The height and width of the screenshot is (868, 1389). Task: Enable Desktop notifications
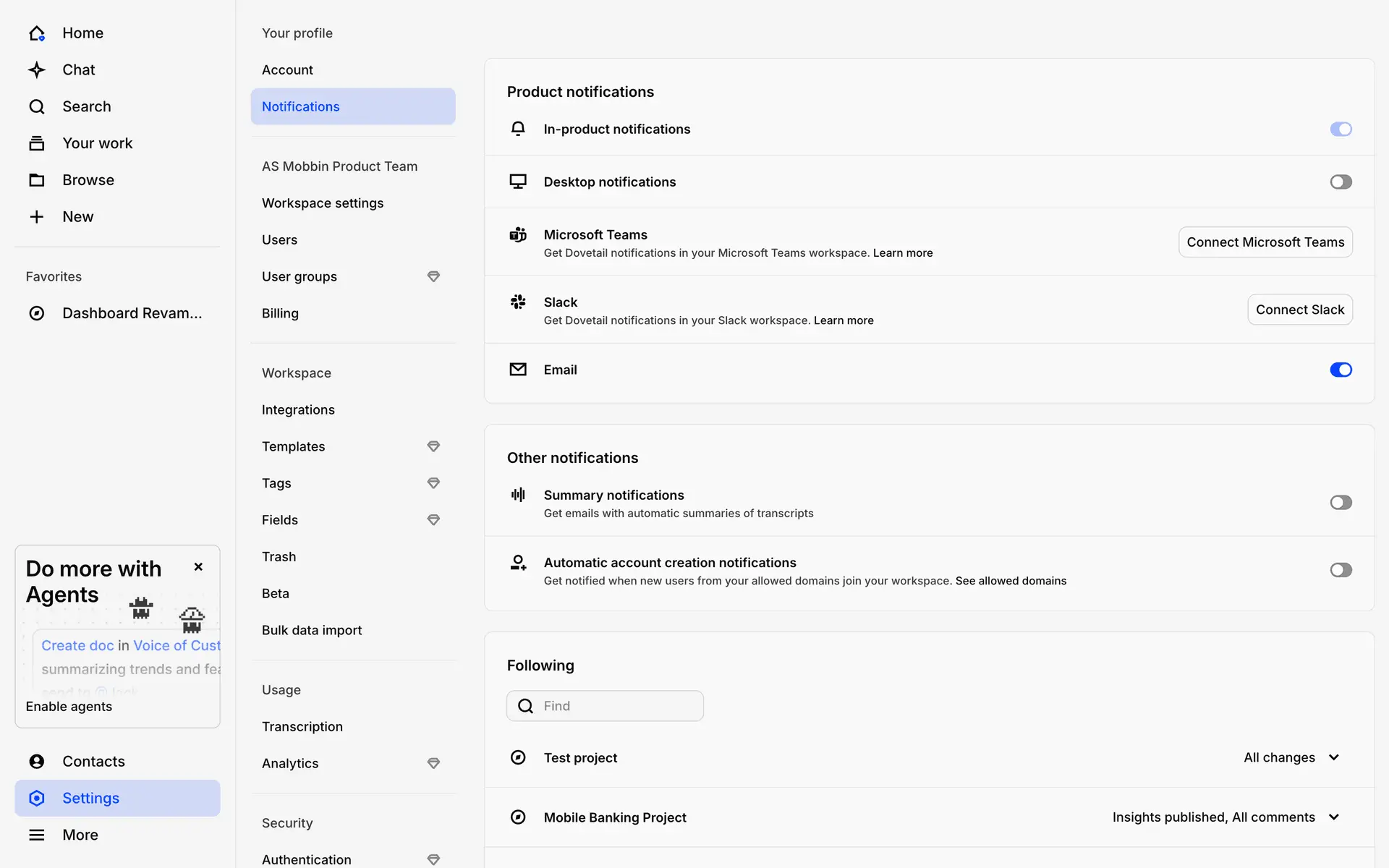pos(1341,182)
